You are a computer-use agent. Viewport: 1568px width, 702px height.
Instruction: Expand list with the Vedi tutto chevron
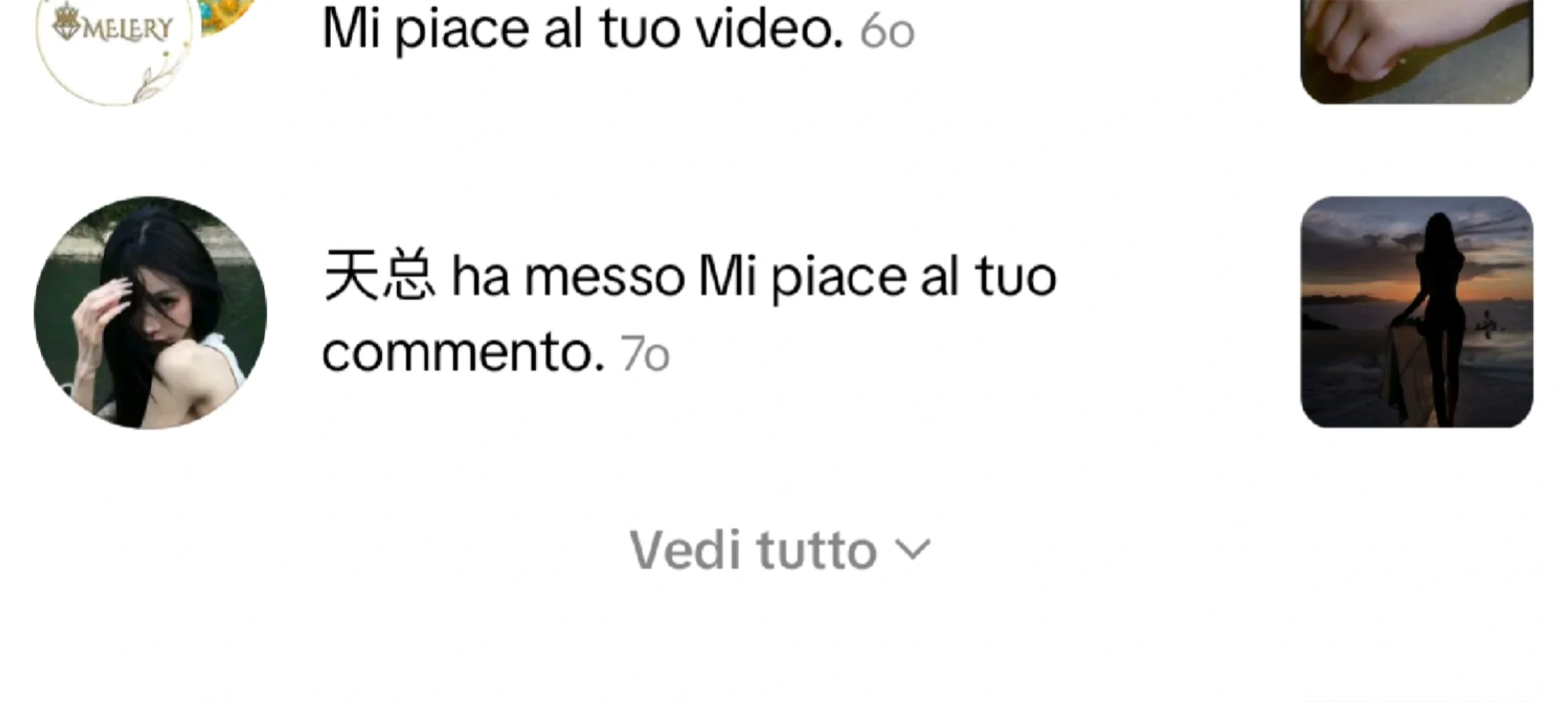913,550
